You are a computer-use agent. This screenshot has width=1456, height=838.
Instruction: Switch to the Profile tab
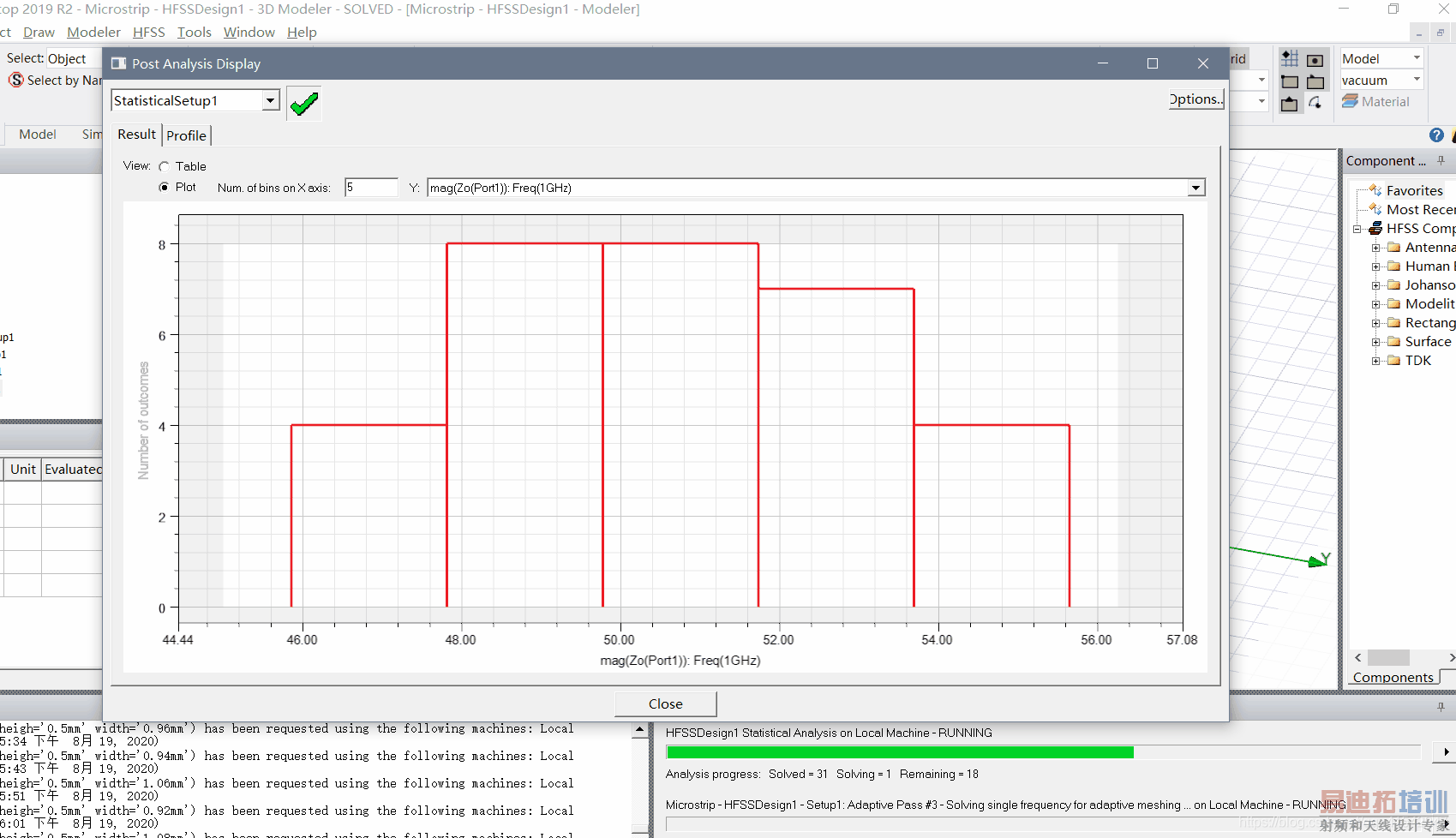pos(186,135)
